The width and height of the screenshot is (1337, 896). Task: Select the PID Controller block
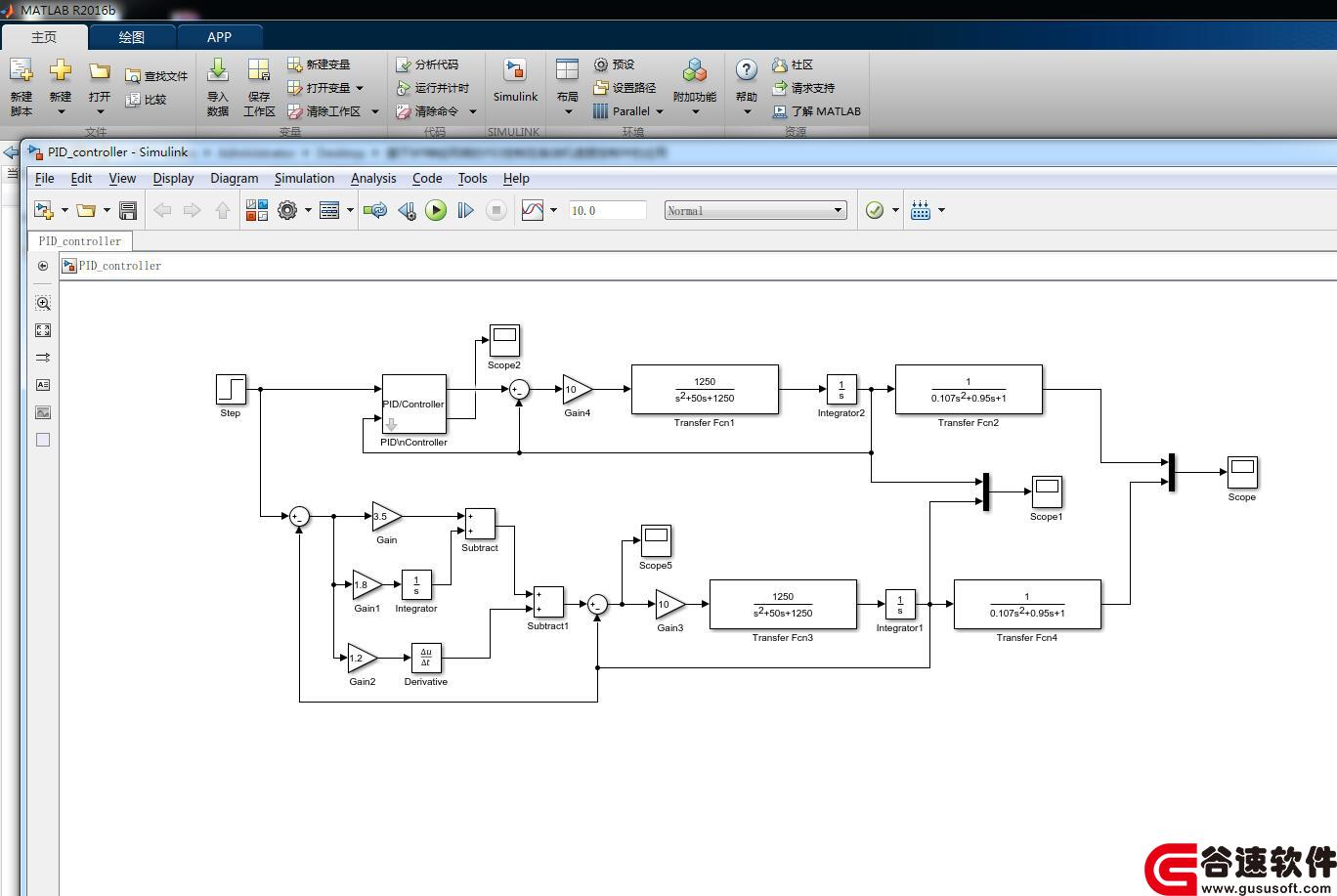[414, 404]
